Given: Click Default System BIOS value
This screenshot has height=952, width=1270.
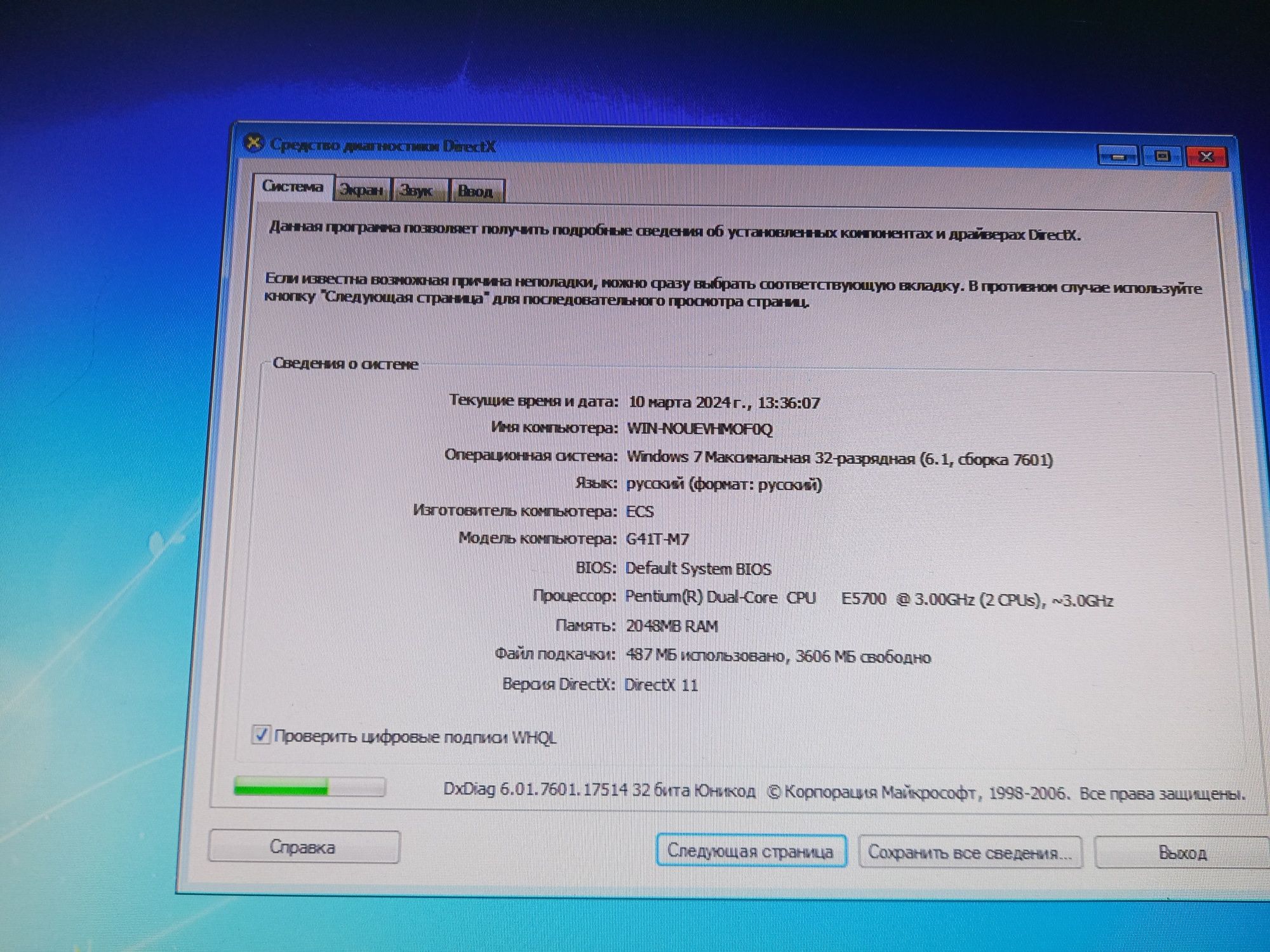Looking at the screenshot, I should tap(698, 569).
